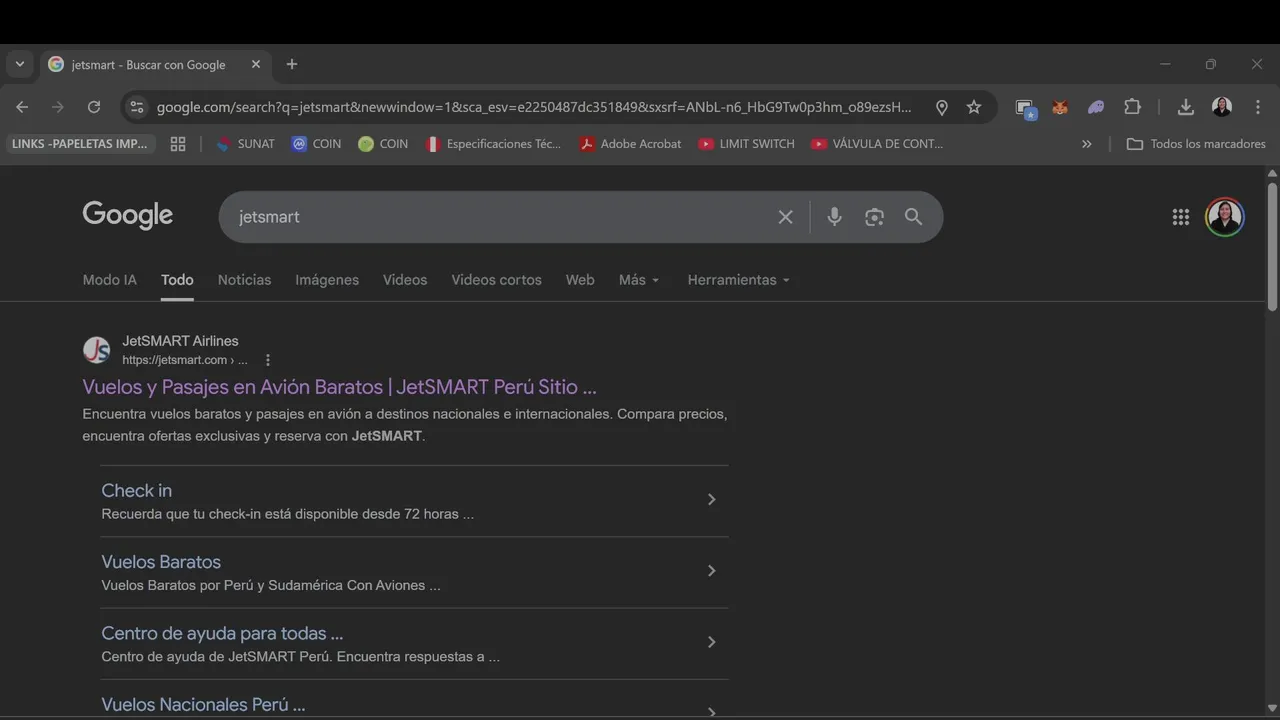The width and height of the screenshot is (1280, 720).
Task: Open the SUNAT bookmark
Action: click(245, 144)
